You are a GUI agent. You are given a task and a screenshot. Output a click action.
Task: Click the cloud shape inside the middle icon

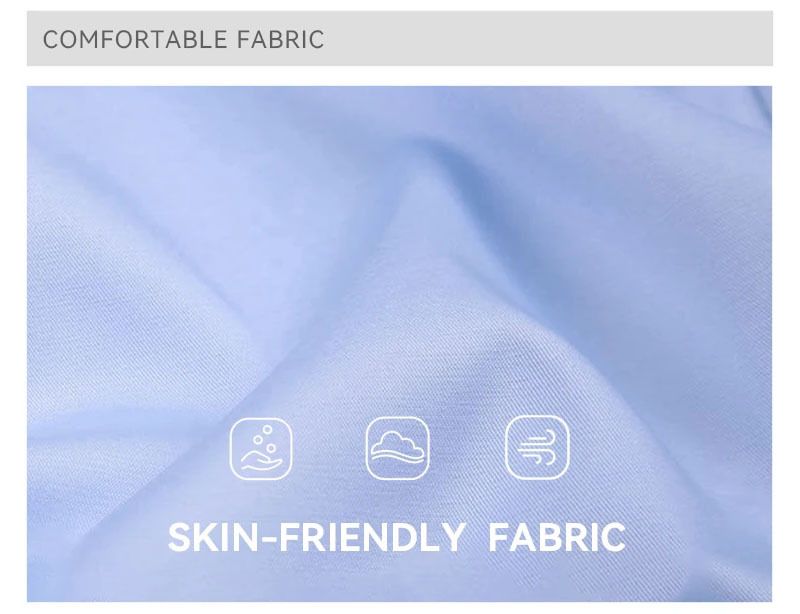click(397, 443)
